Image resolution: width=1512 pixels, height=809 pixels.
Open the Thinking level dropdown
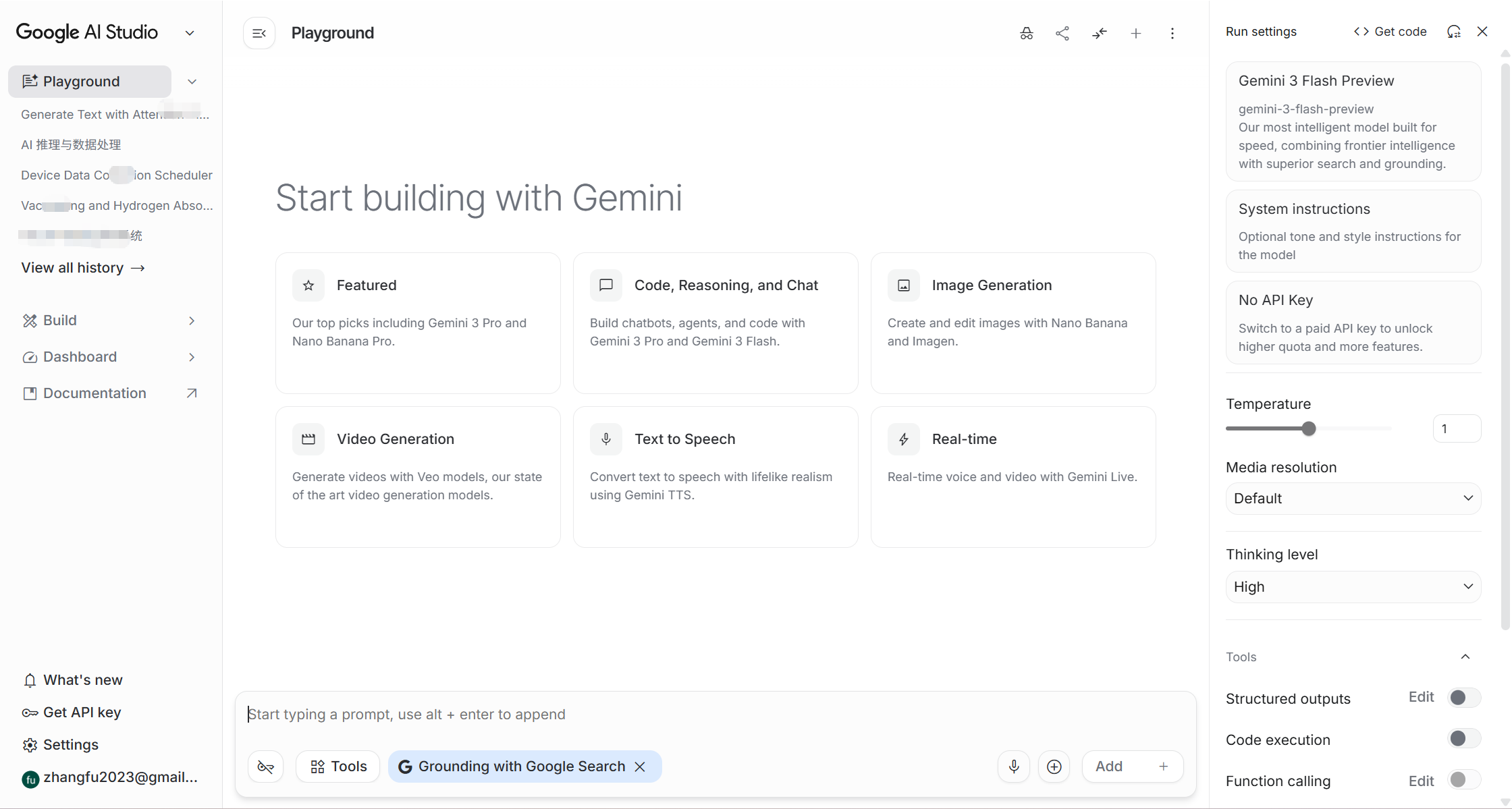[x=1353, y=587]
